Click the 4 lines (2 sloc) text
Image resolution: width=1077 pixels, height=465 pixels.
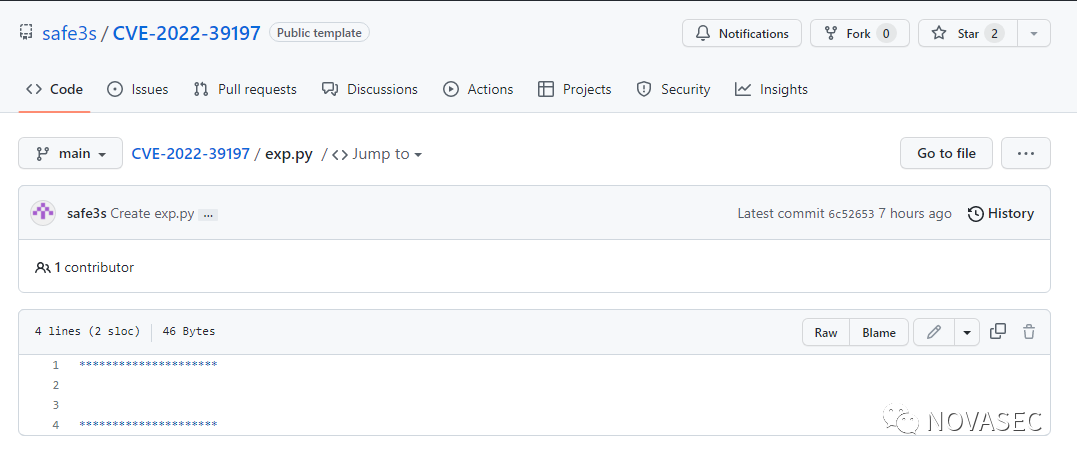(x=87, y=332)
